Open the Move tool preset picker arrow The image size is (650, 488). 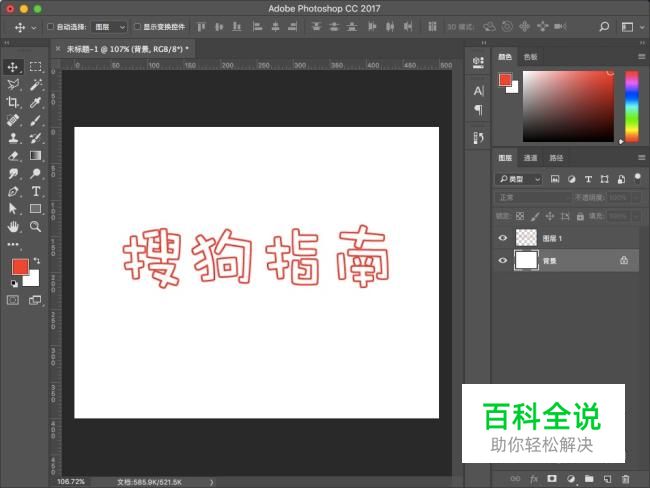[34, 28]
